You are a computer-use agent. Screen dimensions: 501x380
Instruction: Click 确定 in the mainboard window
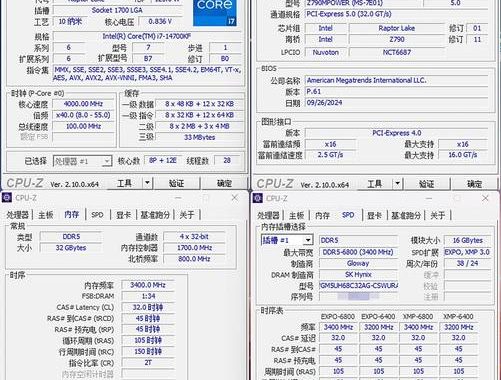tap(474, 183)
